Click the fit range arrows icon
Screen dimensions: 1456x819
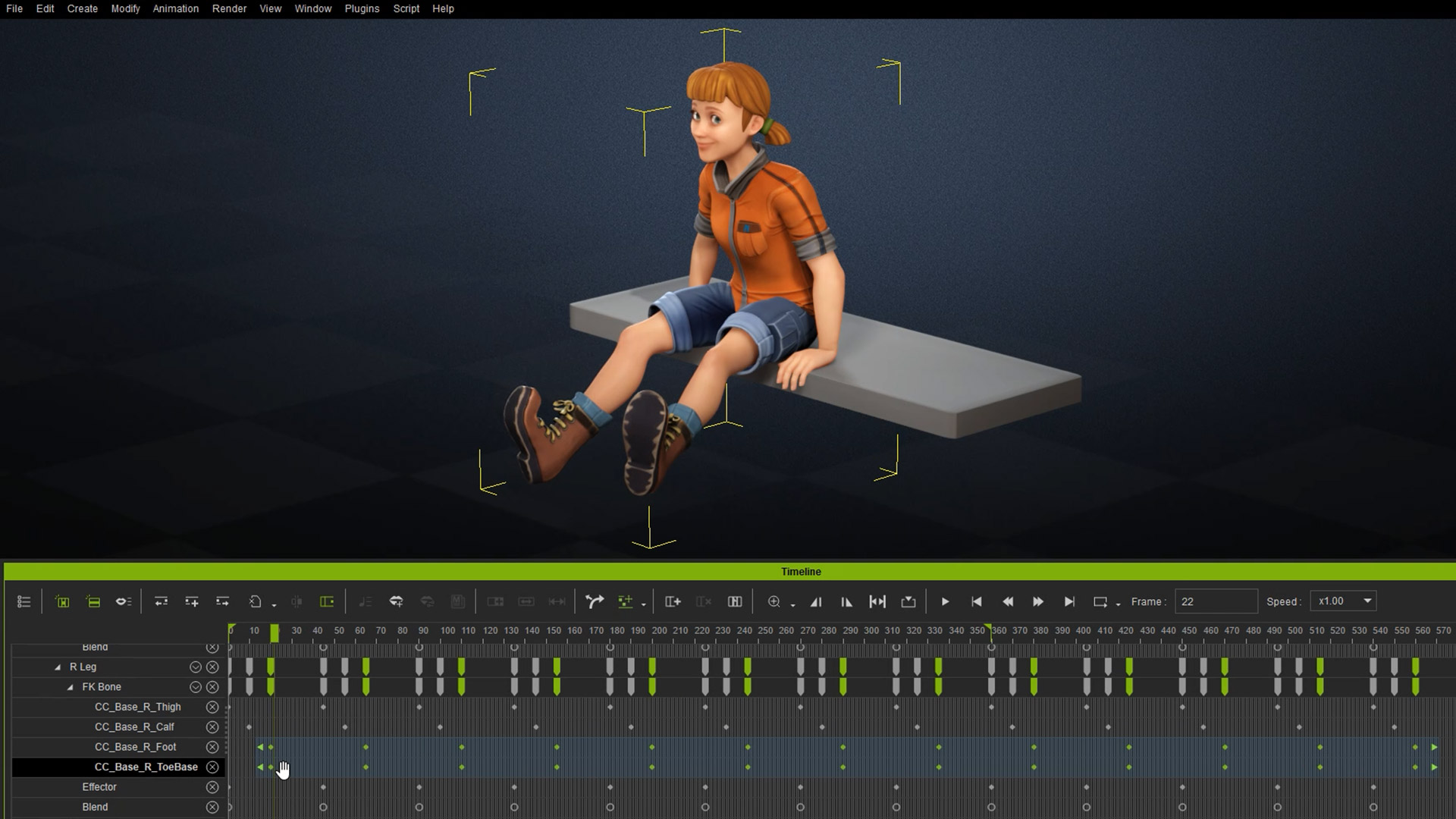click(877, 601)
